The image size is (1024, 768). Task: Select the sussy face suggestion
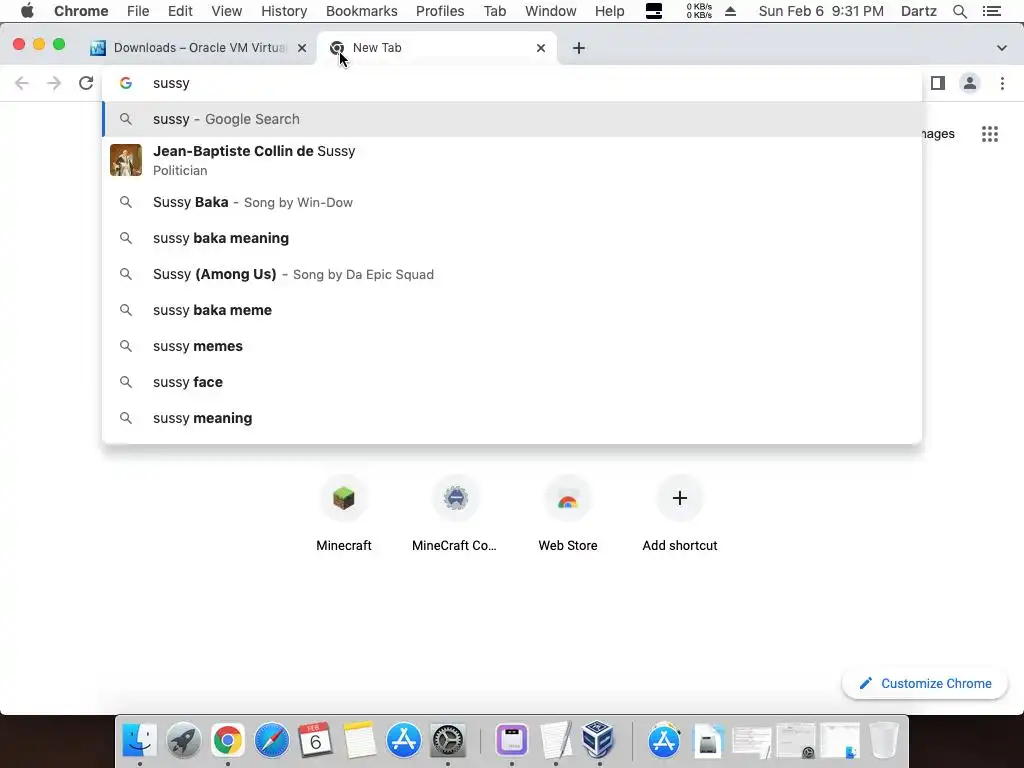(x=512, y=382)
